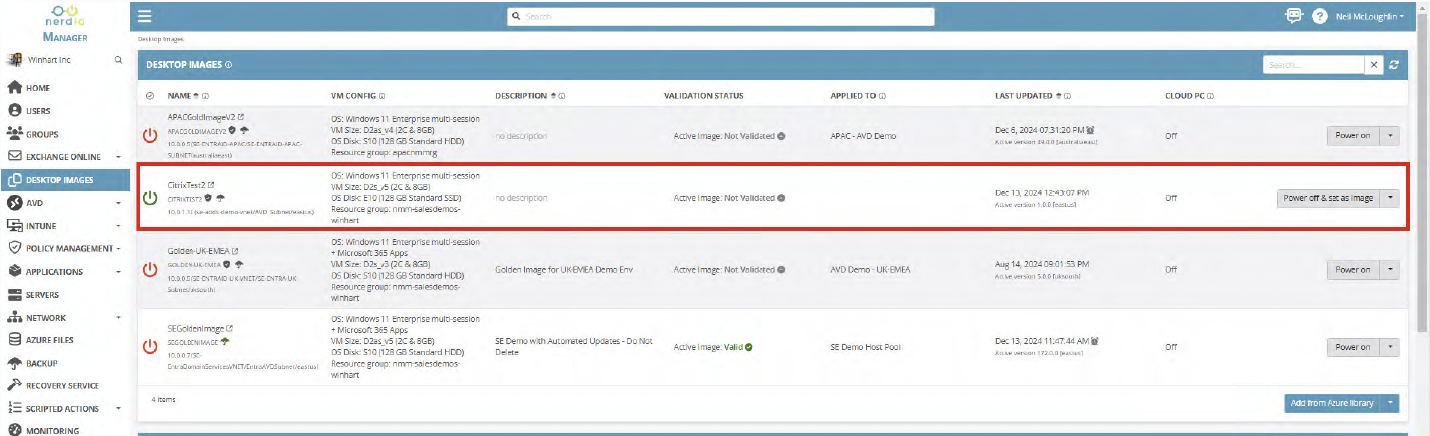Open the hamburger menu icon
Image resolution: width=1430 pixels, height=436 pixels.
tap(145, 16)
